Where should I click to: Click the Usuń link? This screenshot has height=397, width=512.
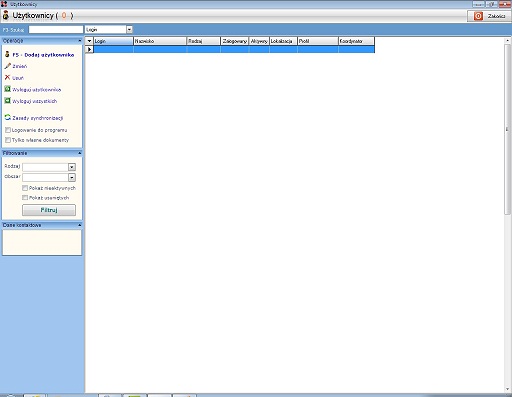18,78
